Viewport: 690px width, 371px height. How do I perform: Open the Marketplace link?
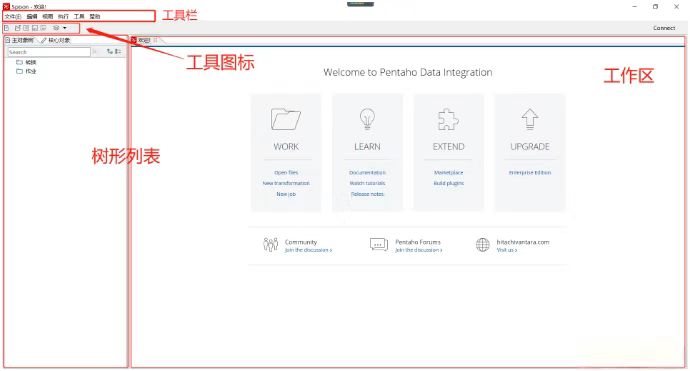pos(448,173)
